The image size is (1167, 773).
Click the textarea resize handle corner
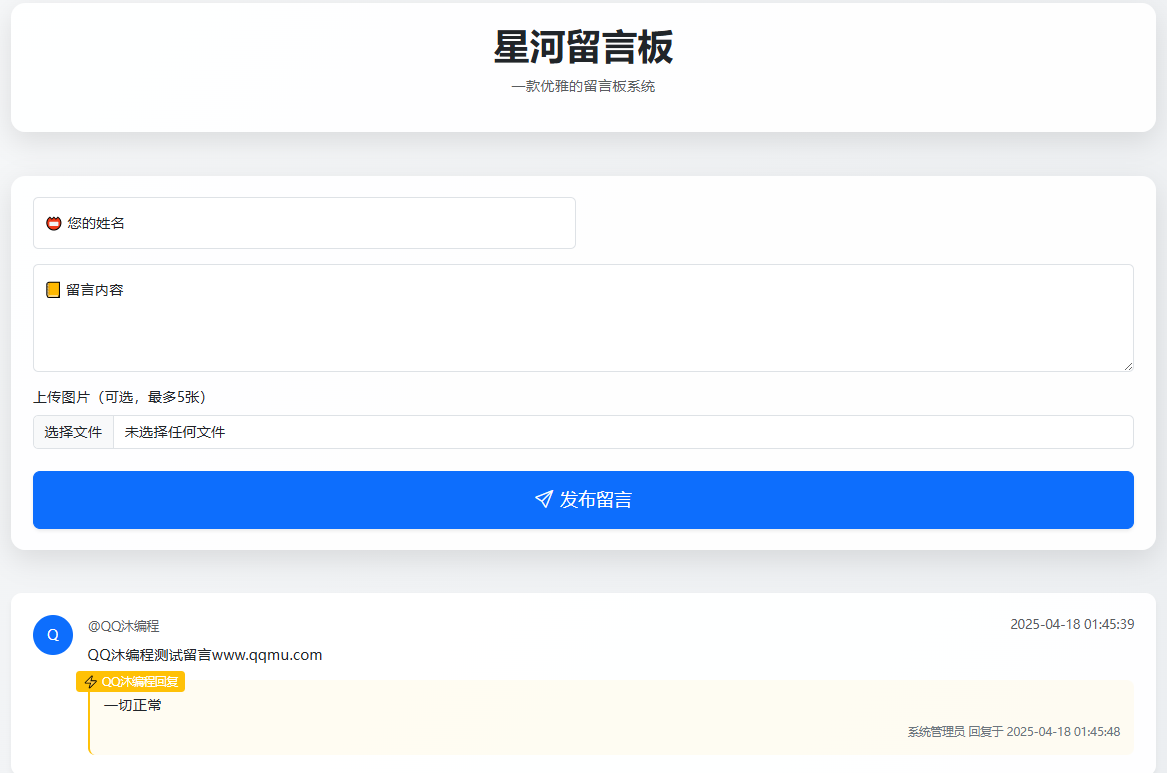(1128, 366)
